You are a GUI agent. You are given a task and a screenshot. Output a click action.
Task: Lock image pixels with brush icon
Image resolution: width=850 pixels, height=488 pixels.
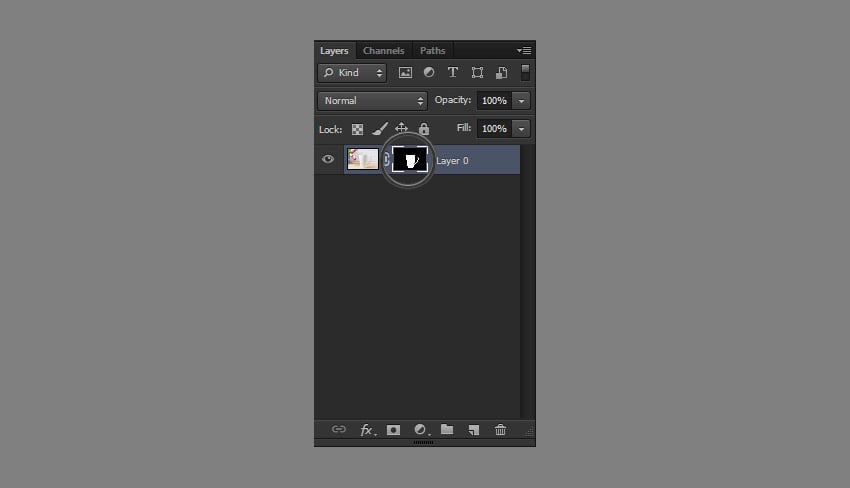[x=379, y=129]
